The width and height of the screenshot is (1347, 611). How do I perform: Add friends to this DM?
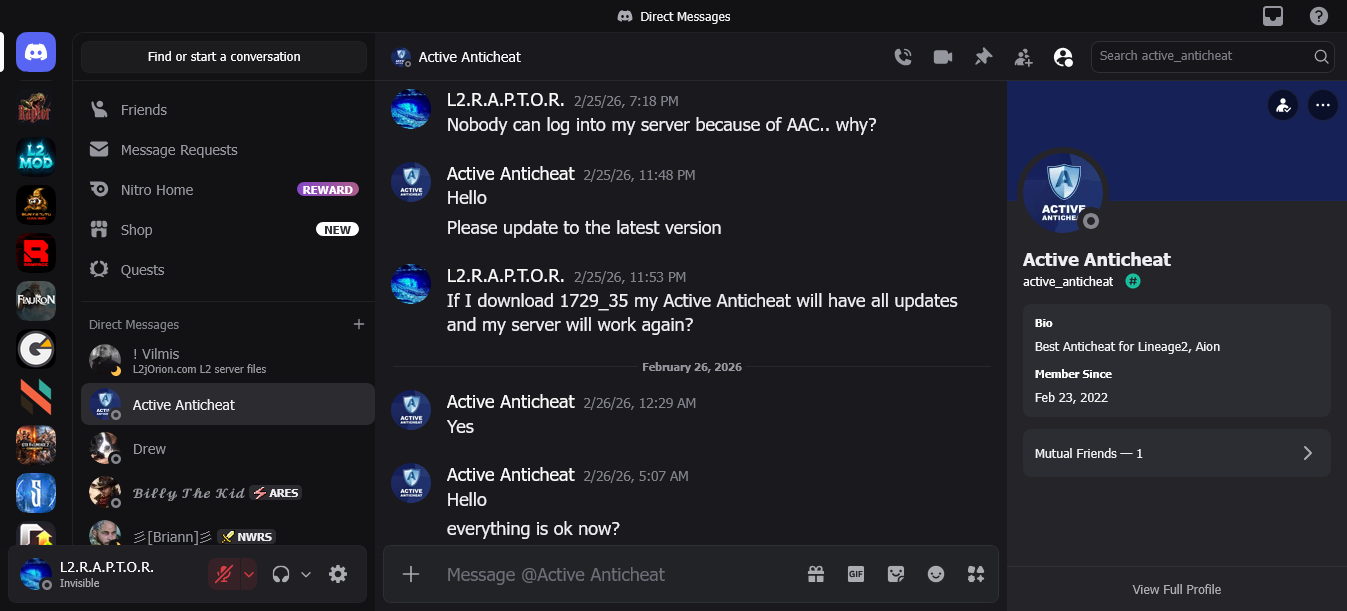click(1023, 57)
